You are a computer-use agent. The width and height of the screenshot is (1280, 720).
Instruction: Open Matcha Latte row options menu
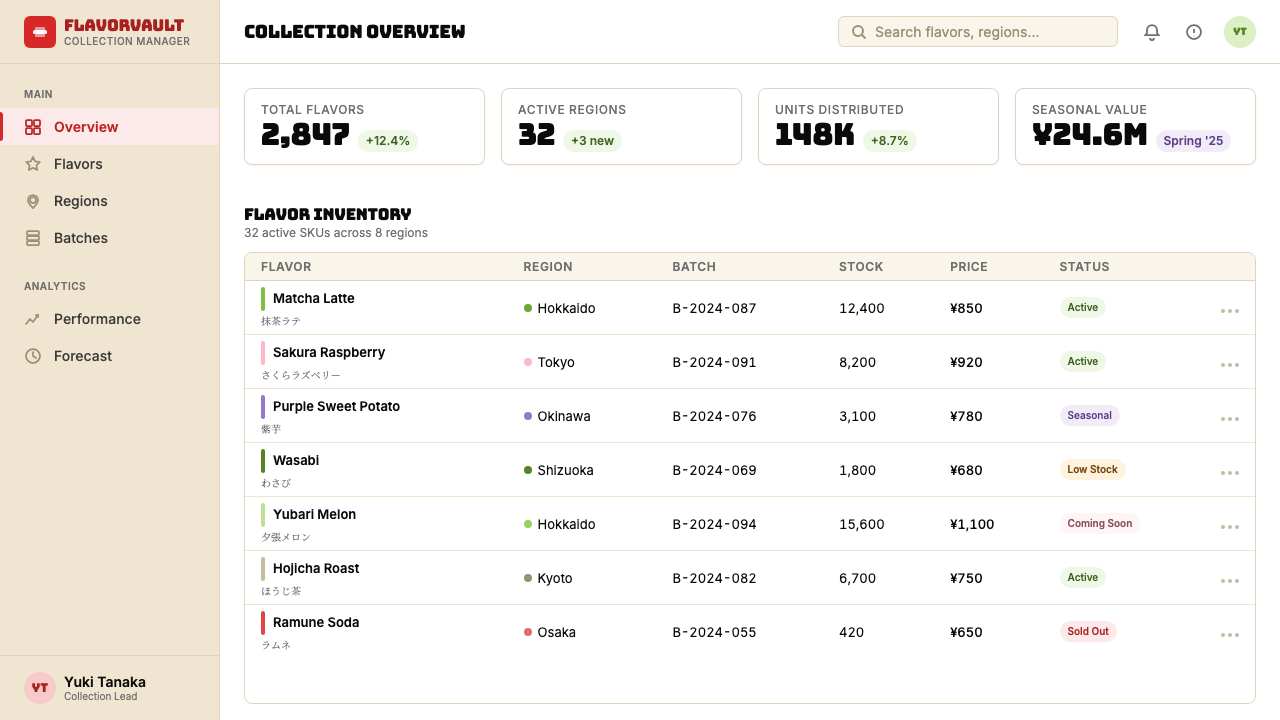[1230, 309]
